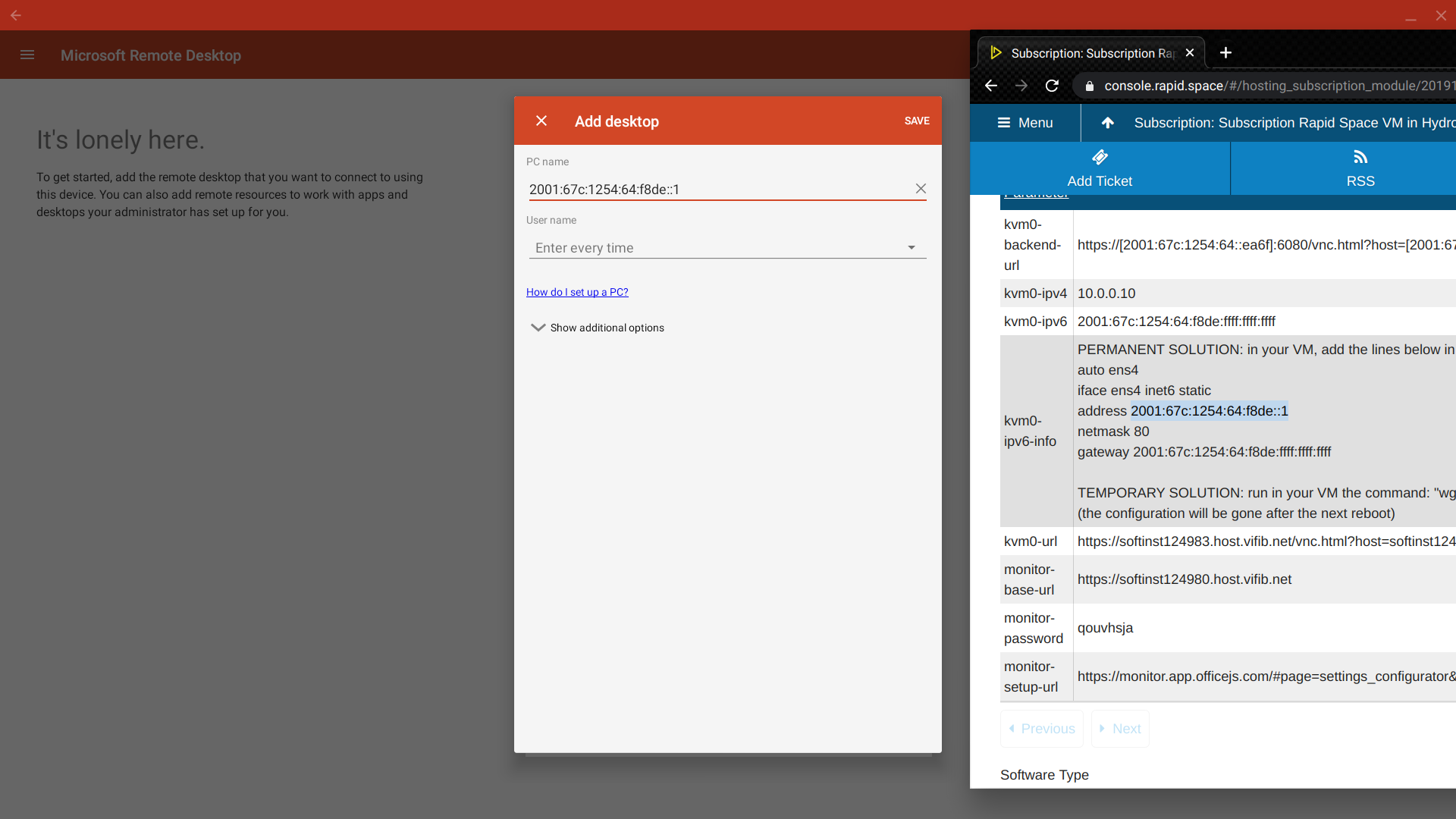1456x819 pixels.
Task: Close the Subscription browser tab
Action: click(1190, 53)
